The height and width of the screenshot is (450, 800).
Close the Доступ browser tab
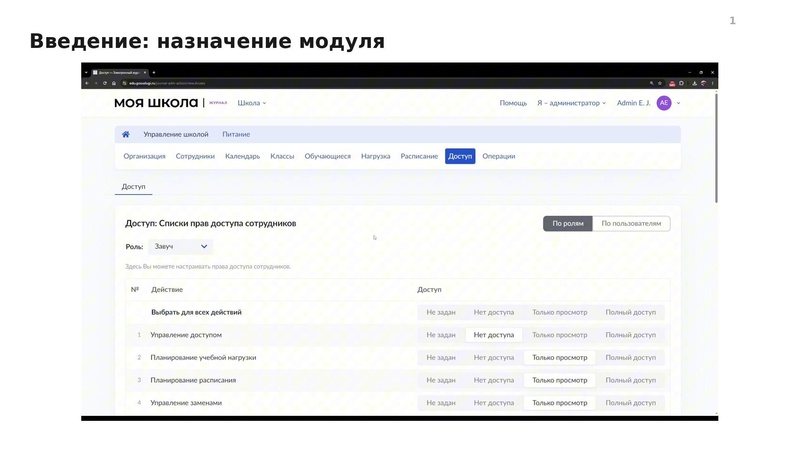click(145, 72)
